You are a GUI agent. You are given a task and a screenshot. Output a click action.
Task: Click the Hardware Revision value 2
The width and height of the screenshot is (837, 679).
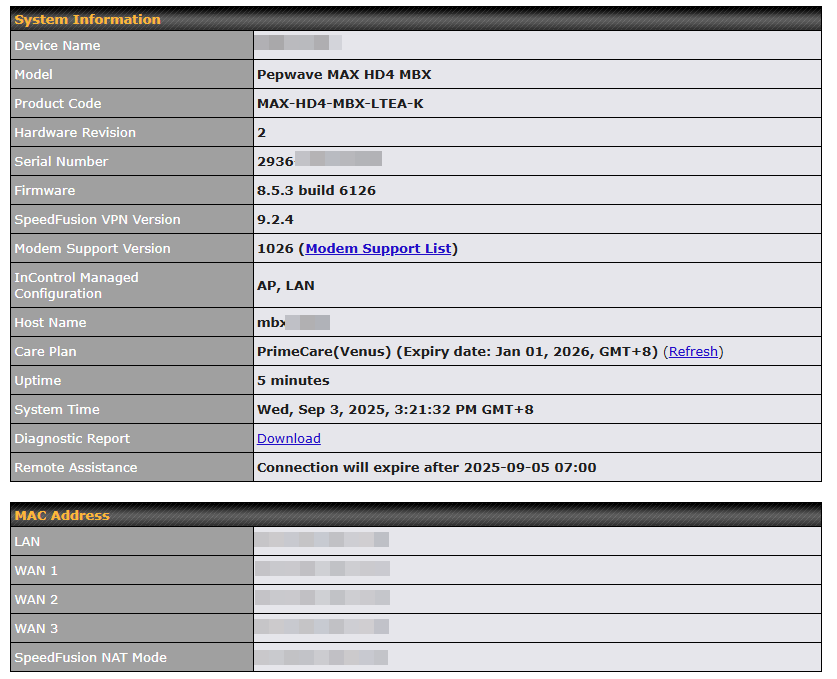(x=262, y=132)
